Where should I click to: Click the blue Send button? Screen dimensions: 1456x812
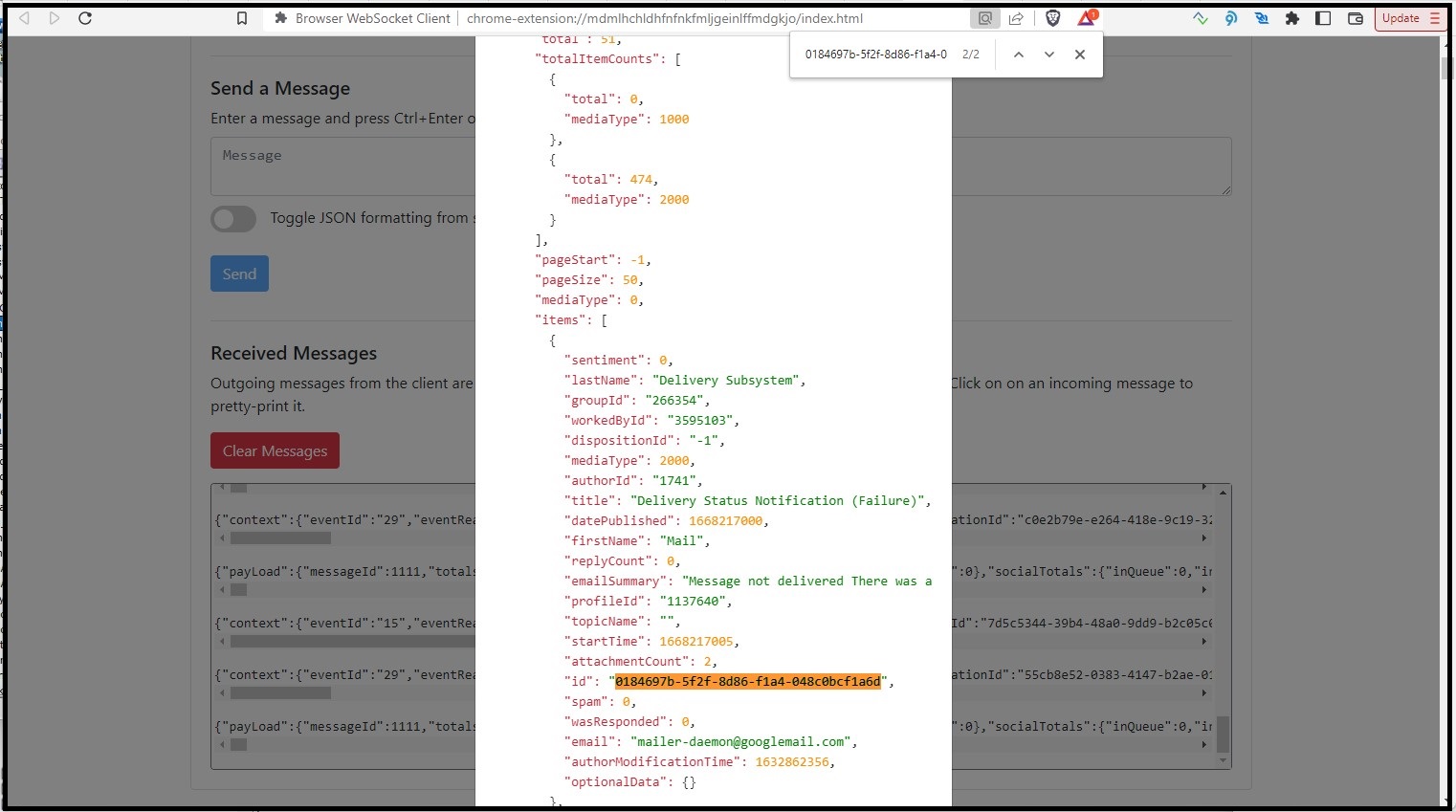click(x=239, y=274)
